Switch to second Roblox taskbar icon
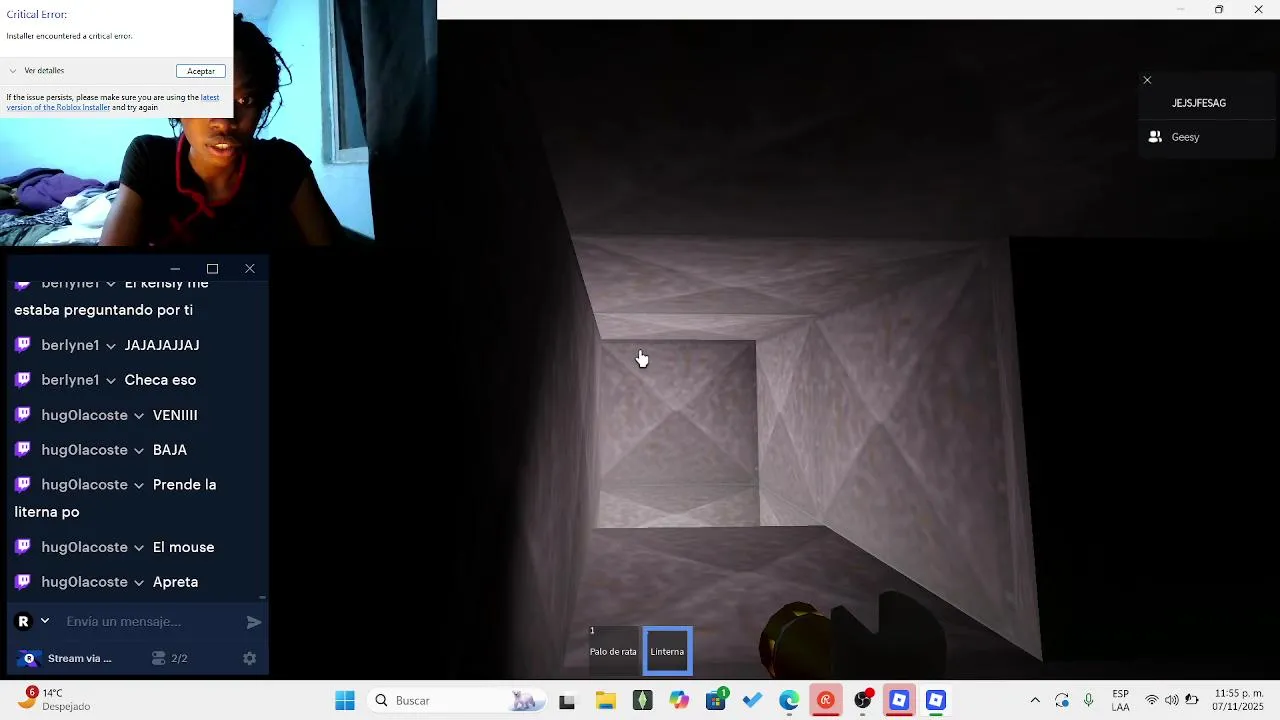1280x720 pixels. click(x=936, y=701)
